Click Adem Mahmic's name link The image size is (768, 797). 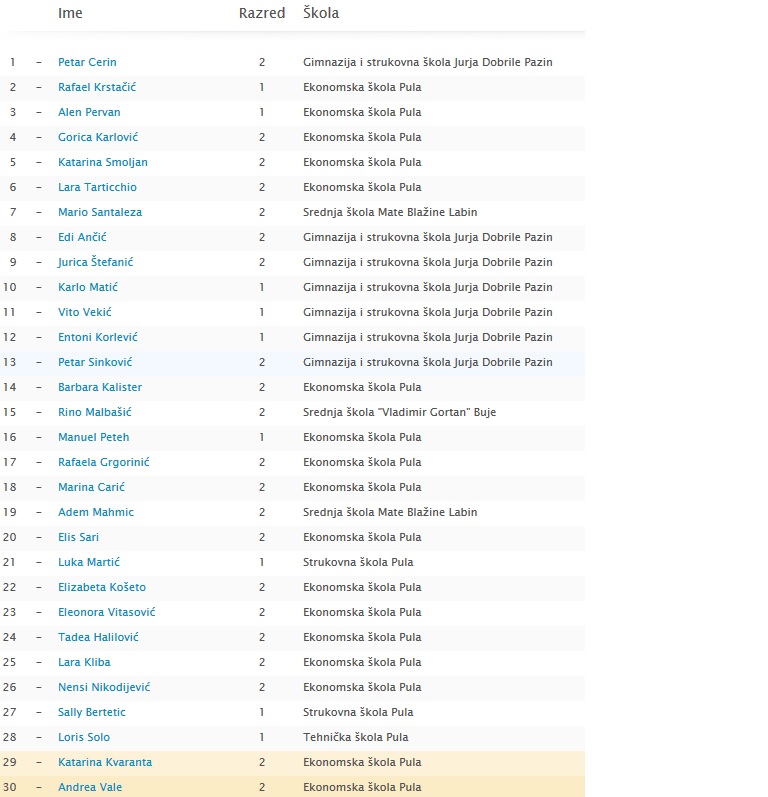[96, 512]
